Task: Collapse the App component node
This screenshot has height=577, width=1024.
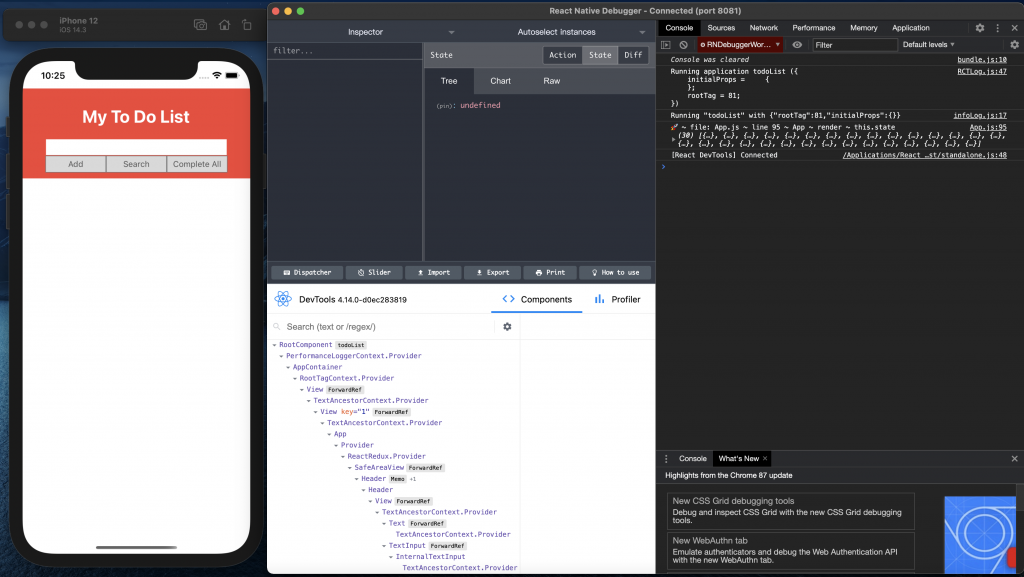Action: (x=330, y=434)
